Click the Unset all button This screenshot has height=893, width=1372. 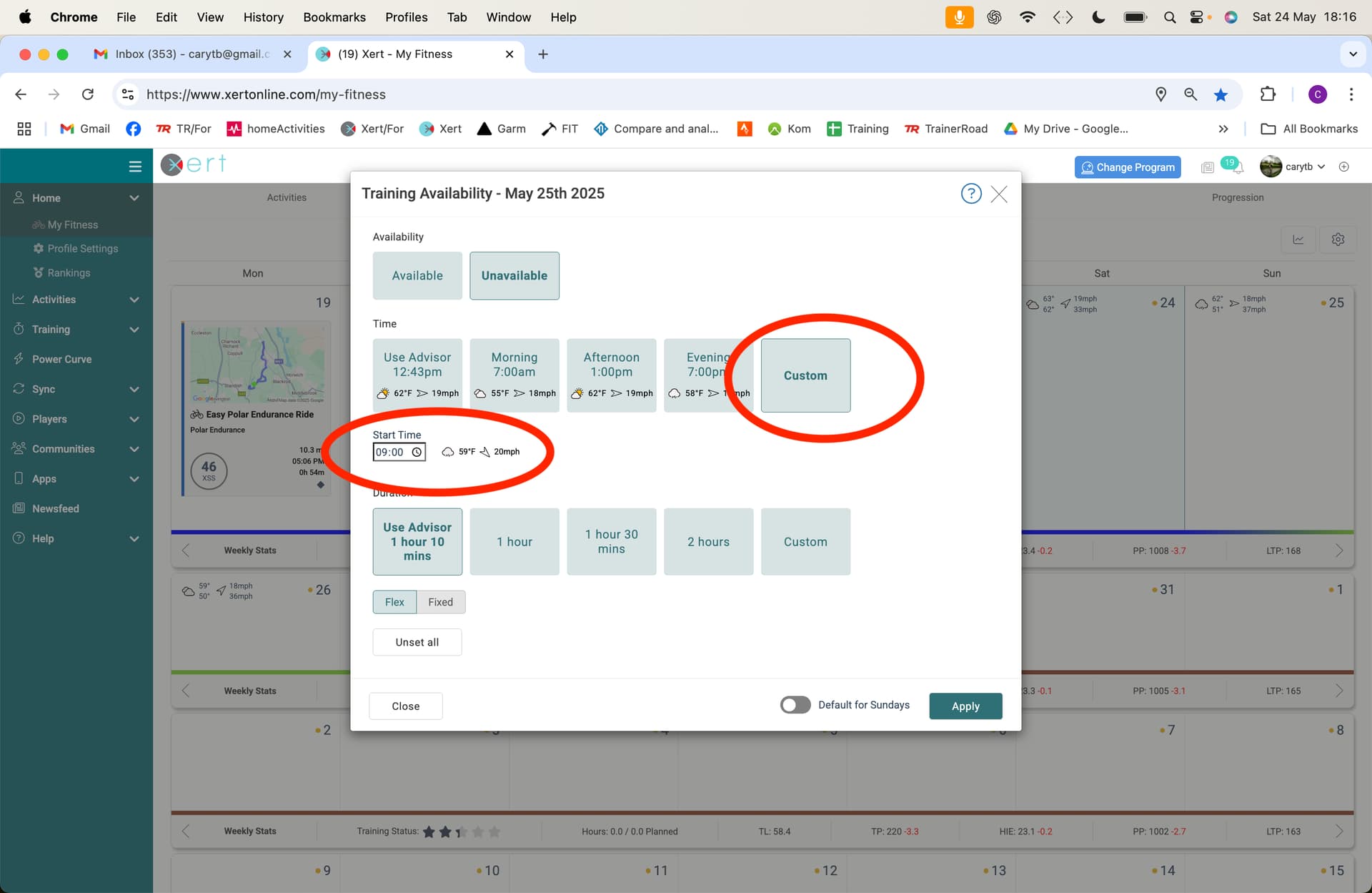coord(417,642)
